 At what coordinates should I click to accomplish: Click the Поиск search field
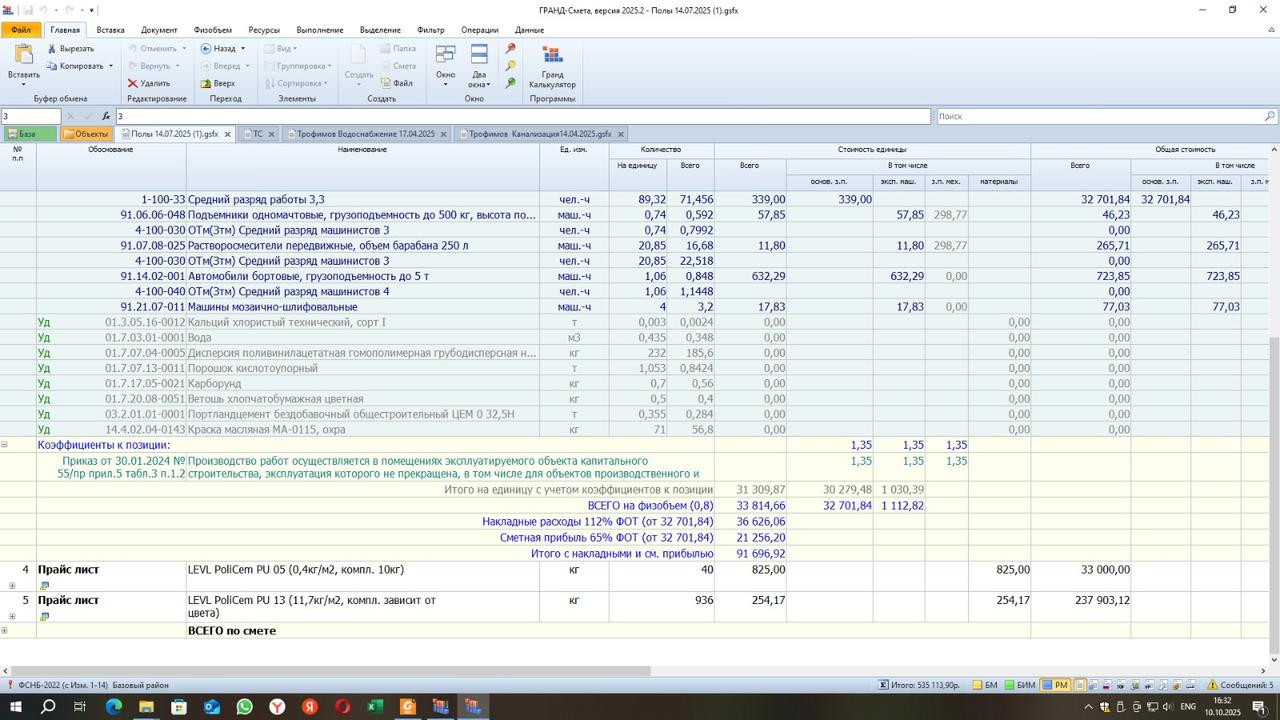coord(1100,116)
